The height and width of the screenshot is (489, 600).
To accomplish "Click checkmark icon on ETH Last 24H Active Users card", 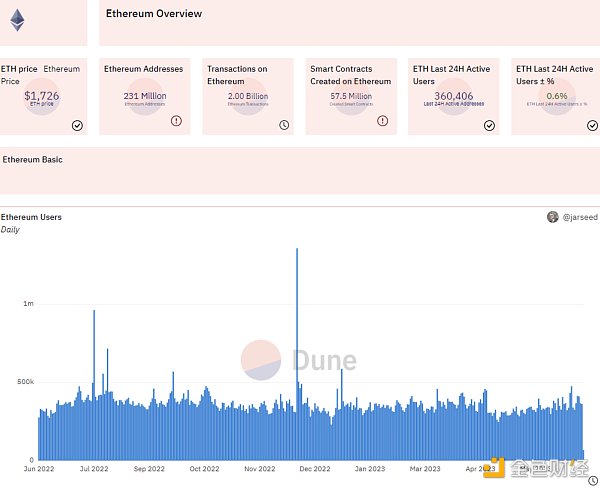I will 489,125.
